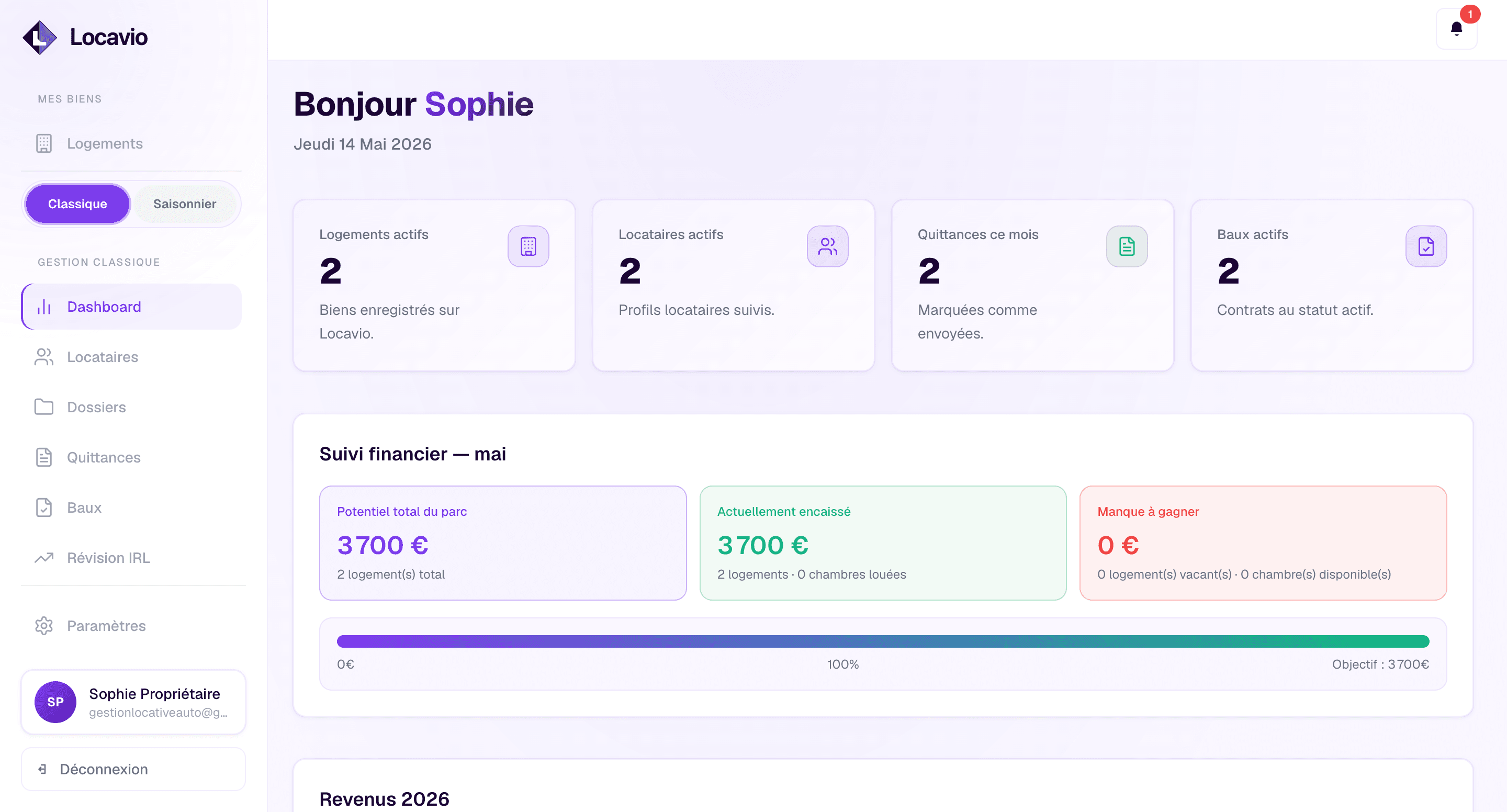Select the 'Quittances ce mois' label
Screen dimensions: 1507x812
(978, 234)
